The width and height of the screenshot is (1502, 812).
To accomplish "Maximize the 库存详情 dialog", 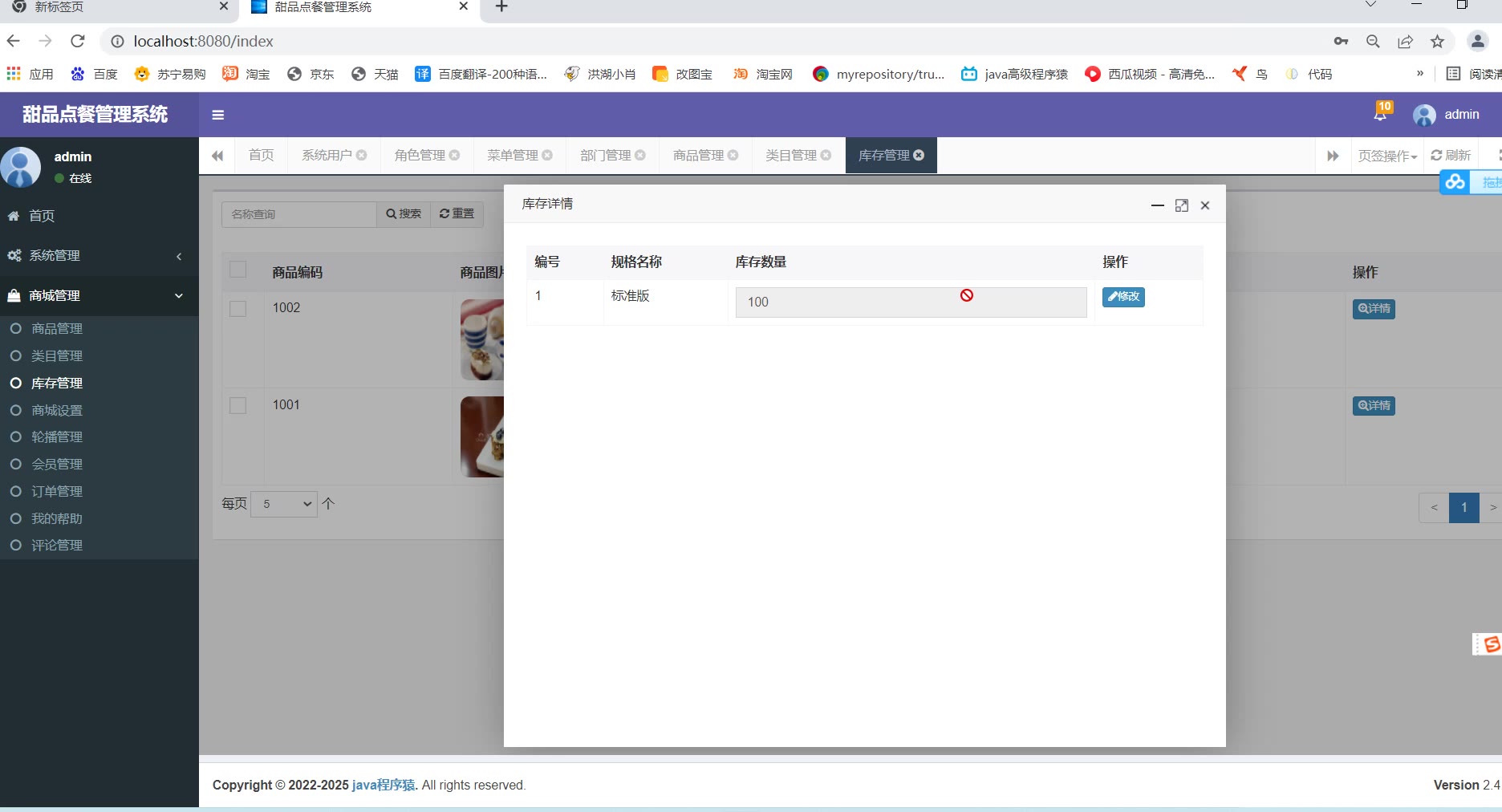I will tap(1181, 205).
